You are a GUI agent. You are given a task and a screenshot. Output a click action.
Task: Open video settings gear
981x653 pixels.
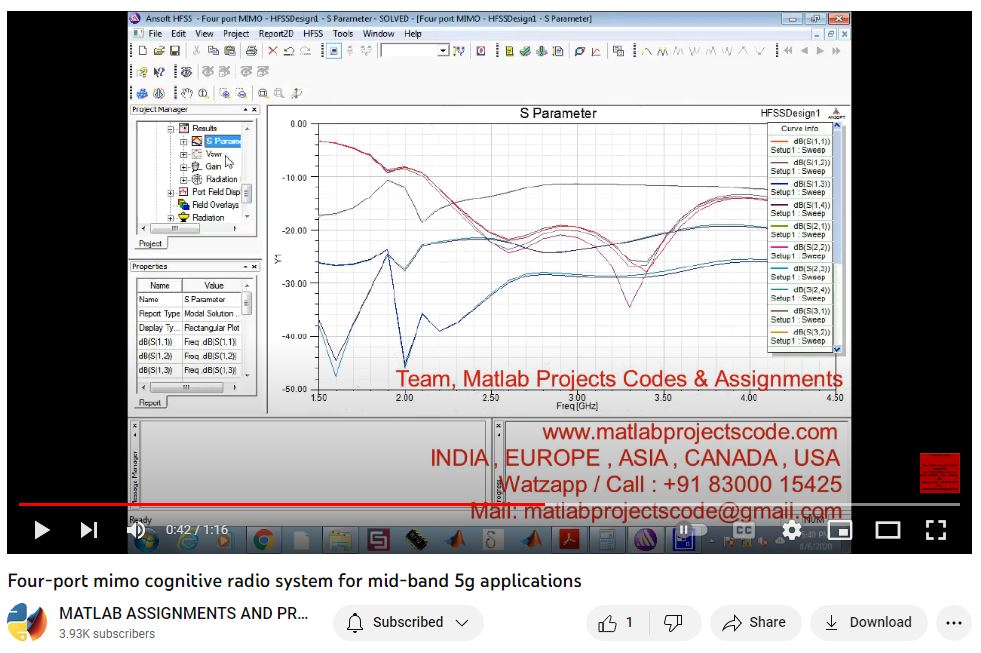791,530
